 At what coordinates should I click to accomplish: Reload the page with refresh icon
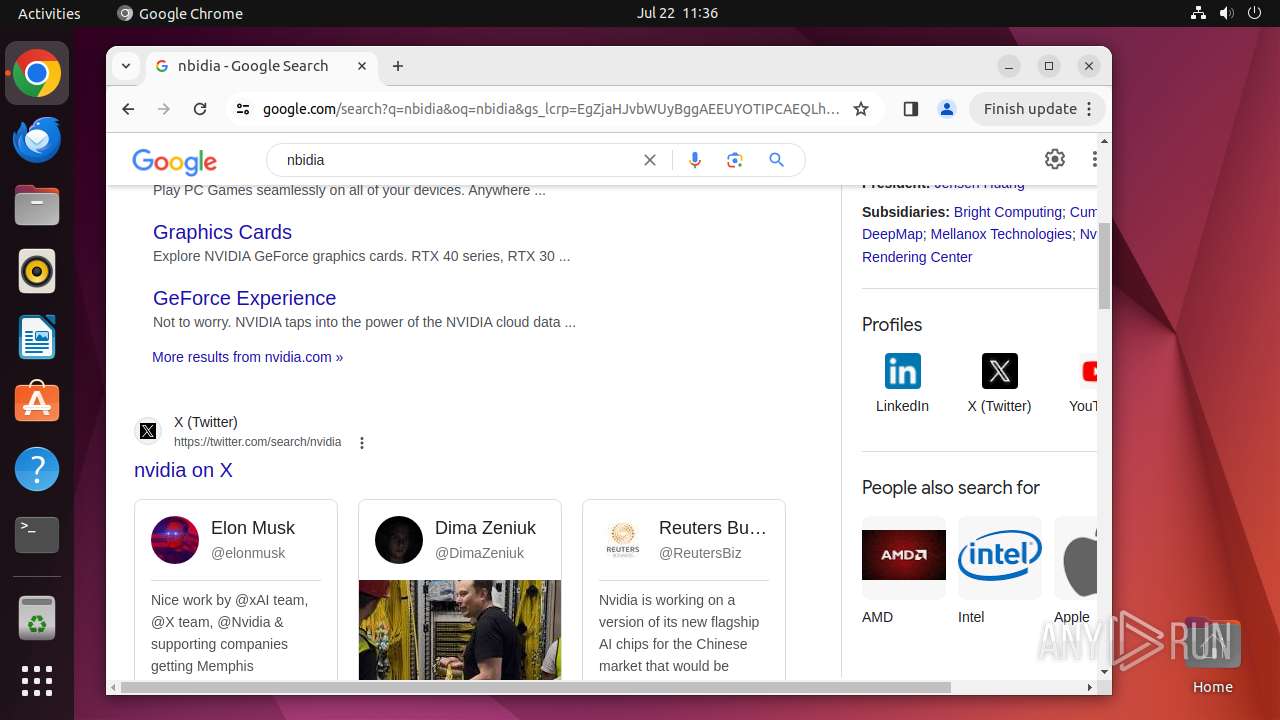point(200,109)
